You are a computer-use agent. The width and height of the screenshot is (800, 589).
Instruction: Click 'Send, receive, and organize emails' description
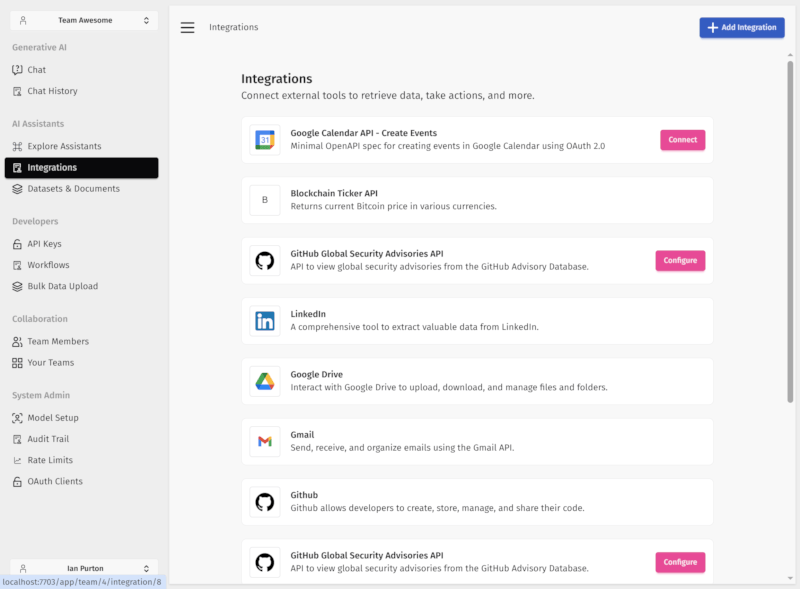[x=402, y=448]
